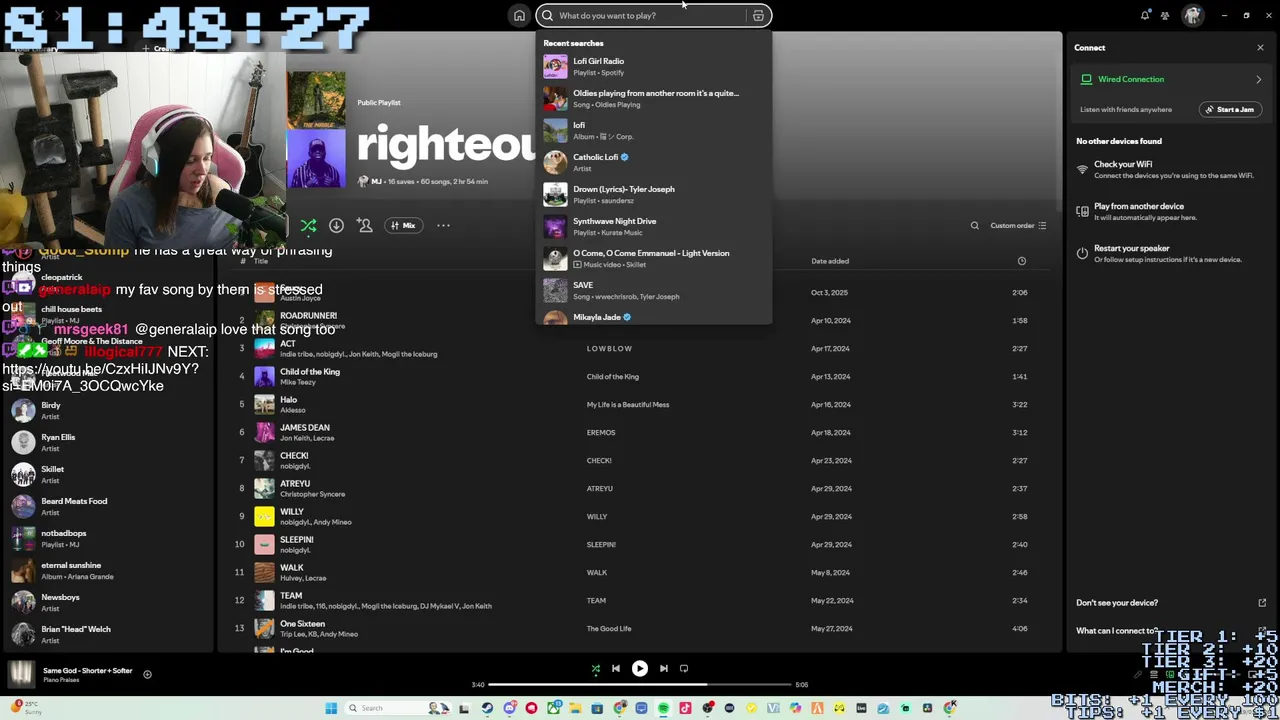Screen dimensions: 1280x720
Task: Open the profile avatar menu
Action: click(x=1192, y=15)
